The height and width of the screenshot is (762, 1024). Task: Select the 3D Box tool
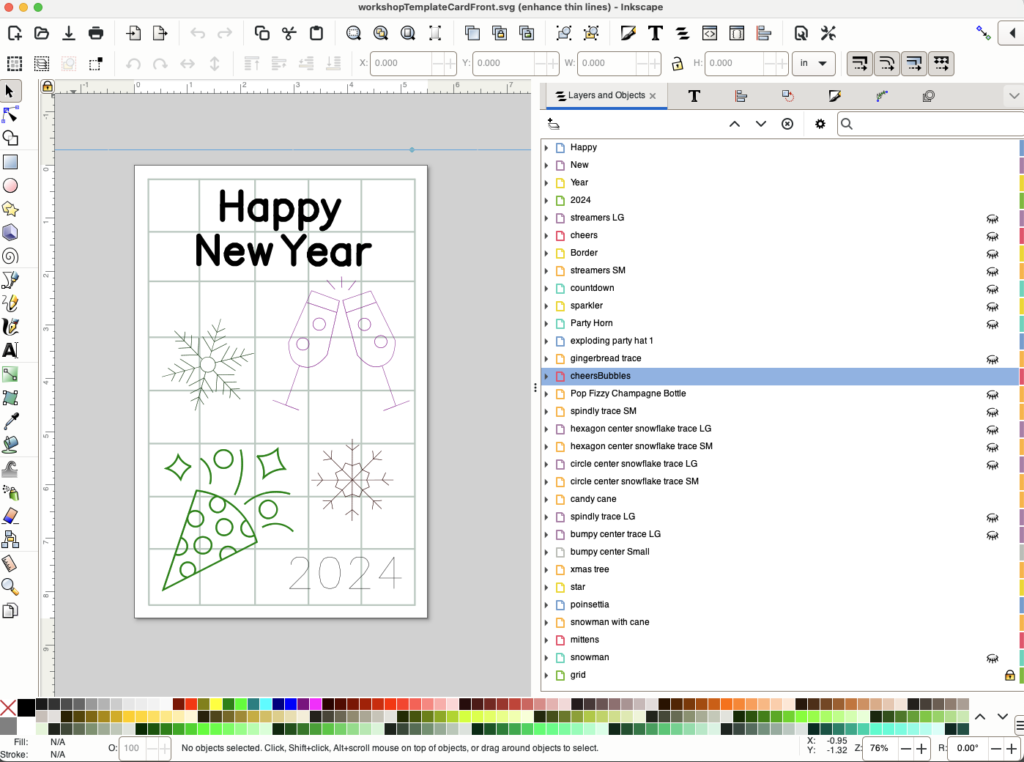[10, 232]
